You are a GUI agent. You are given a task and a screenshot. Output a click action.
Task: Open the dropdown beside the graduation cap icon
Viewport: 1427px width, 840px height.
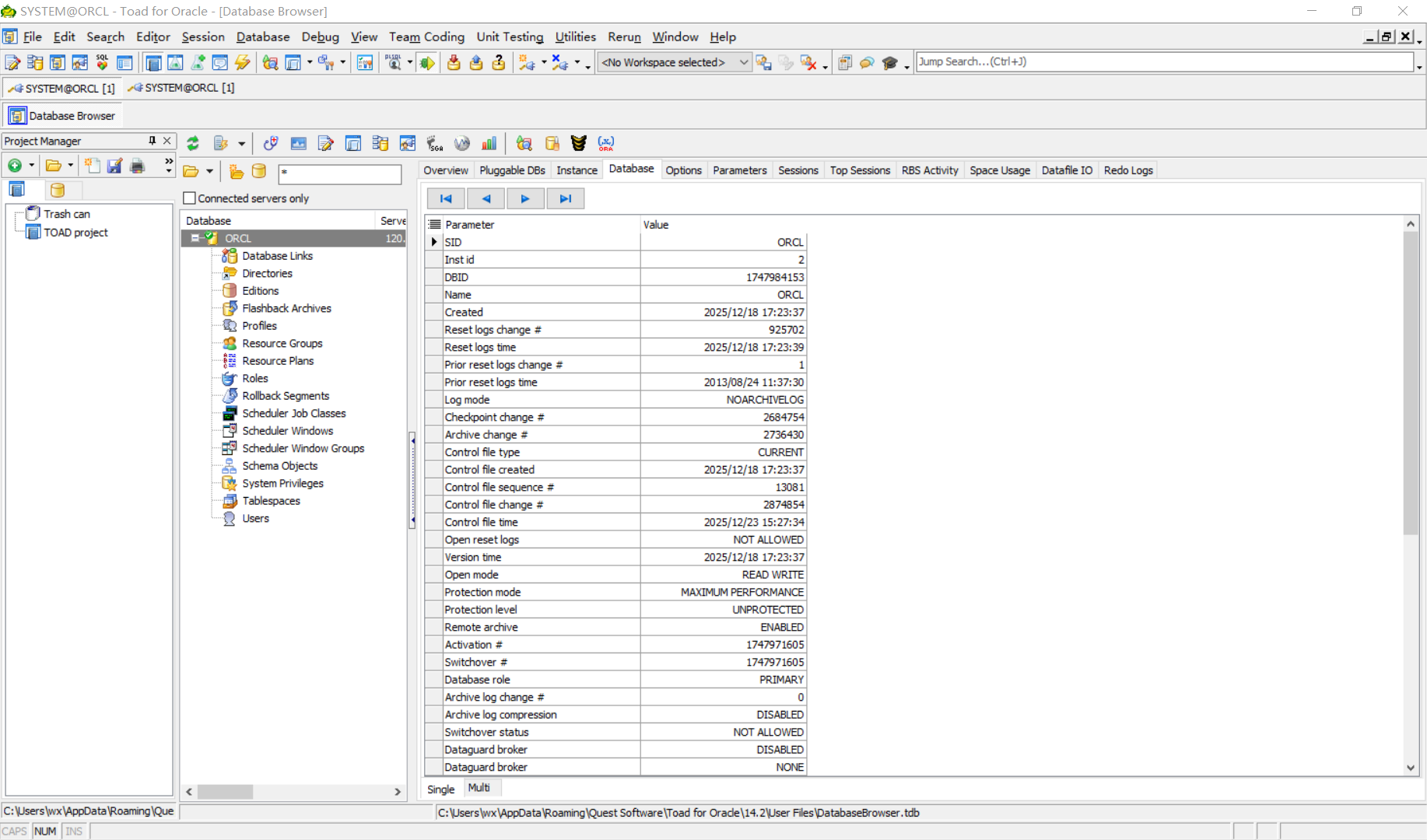(x=907, y=67)
